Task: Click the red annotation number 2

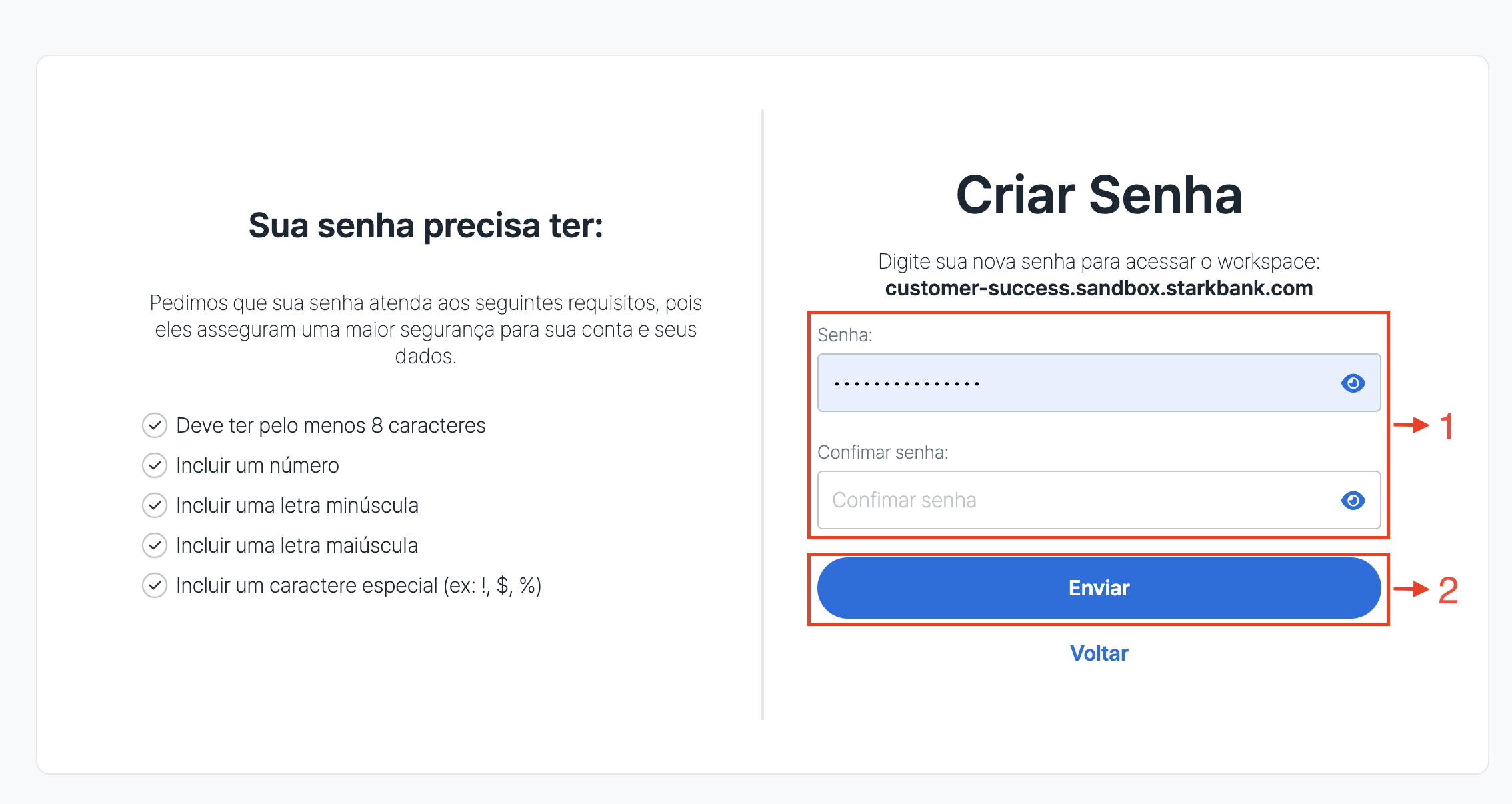Action: [x=1448, y=590]
